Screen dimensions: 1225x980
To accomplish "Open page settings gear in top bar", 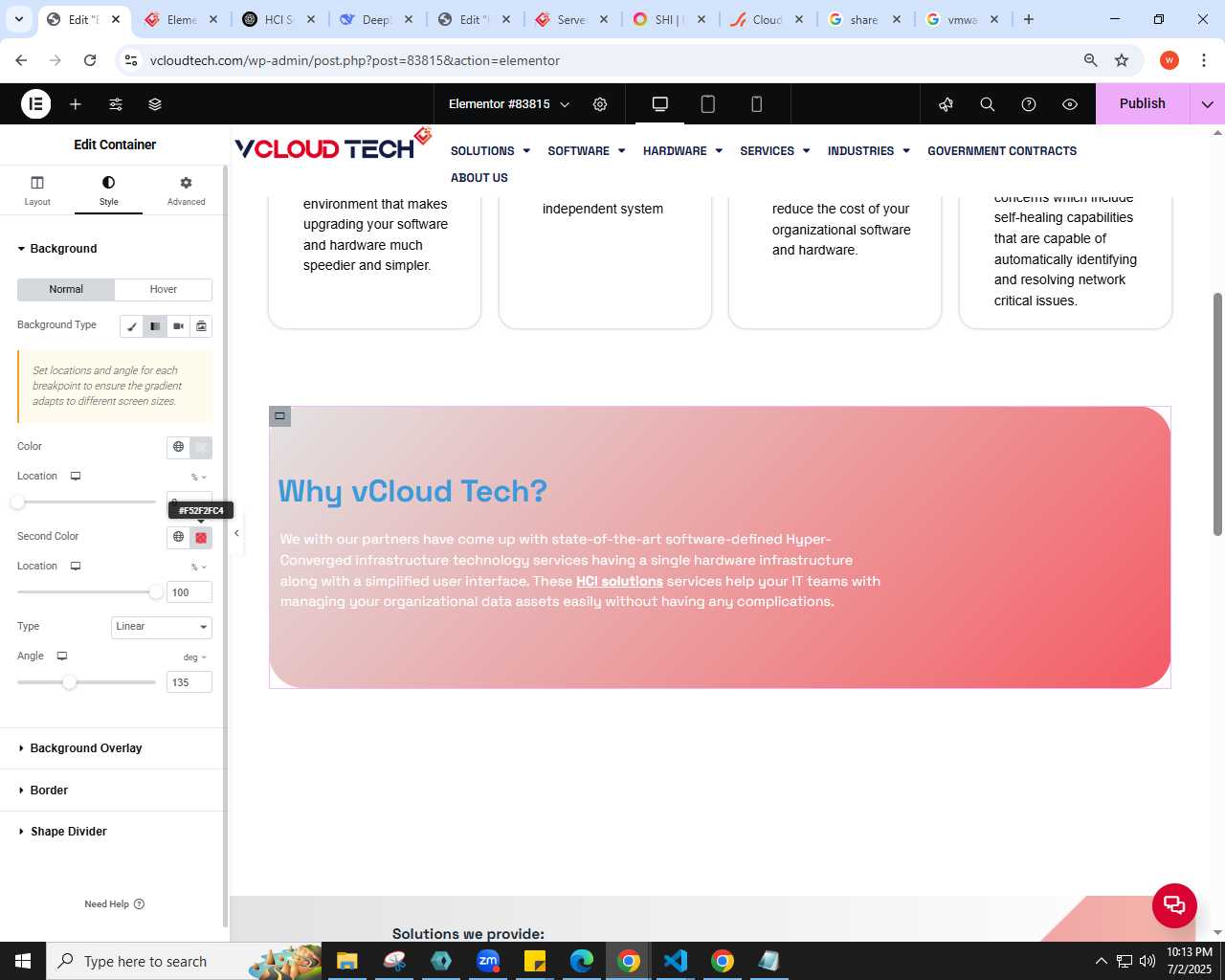I will pyautogui.click(x=600, y=104).
